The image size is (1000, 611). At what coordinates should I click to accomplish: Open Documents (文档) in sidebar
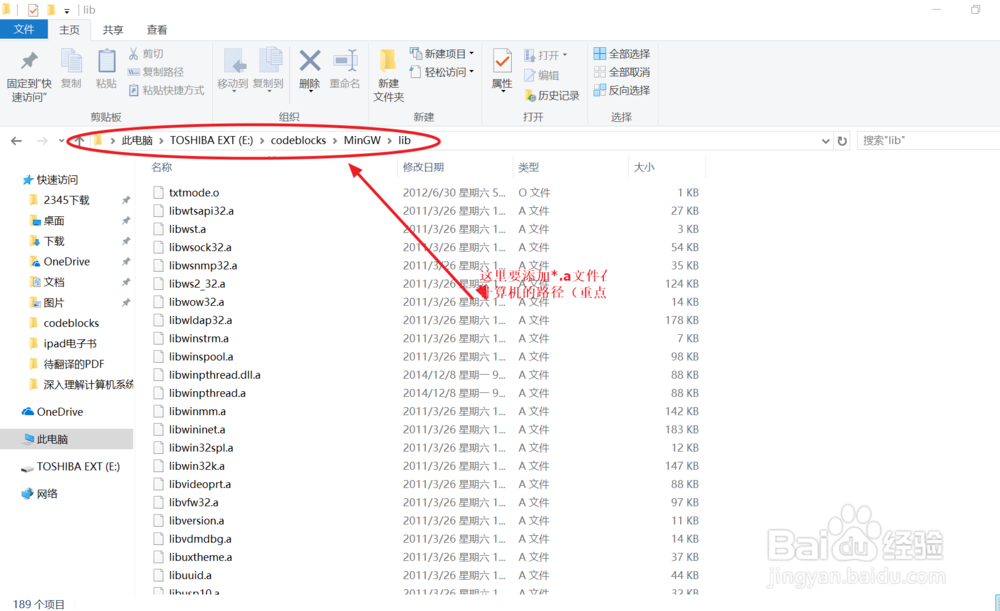click(48, 282)
